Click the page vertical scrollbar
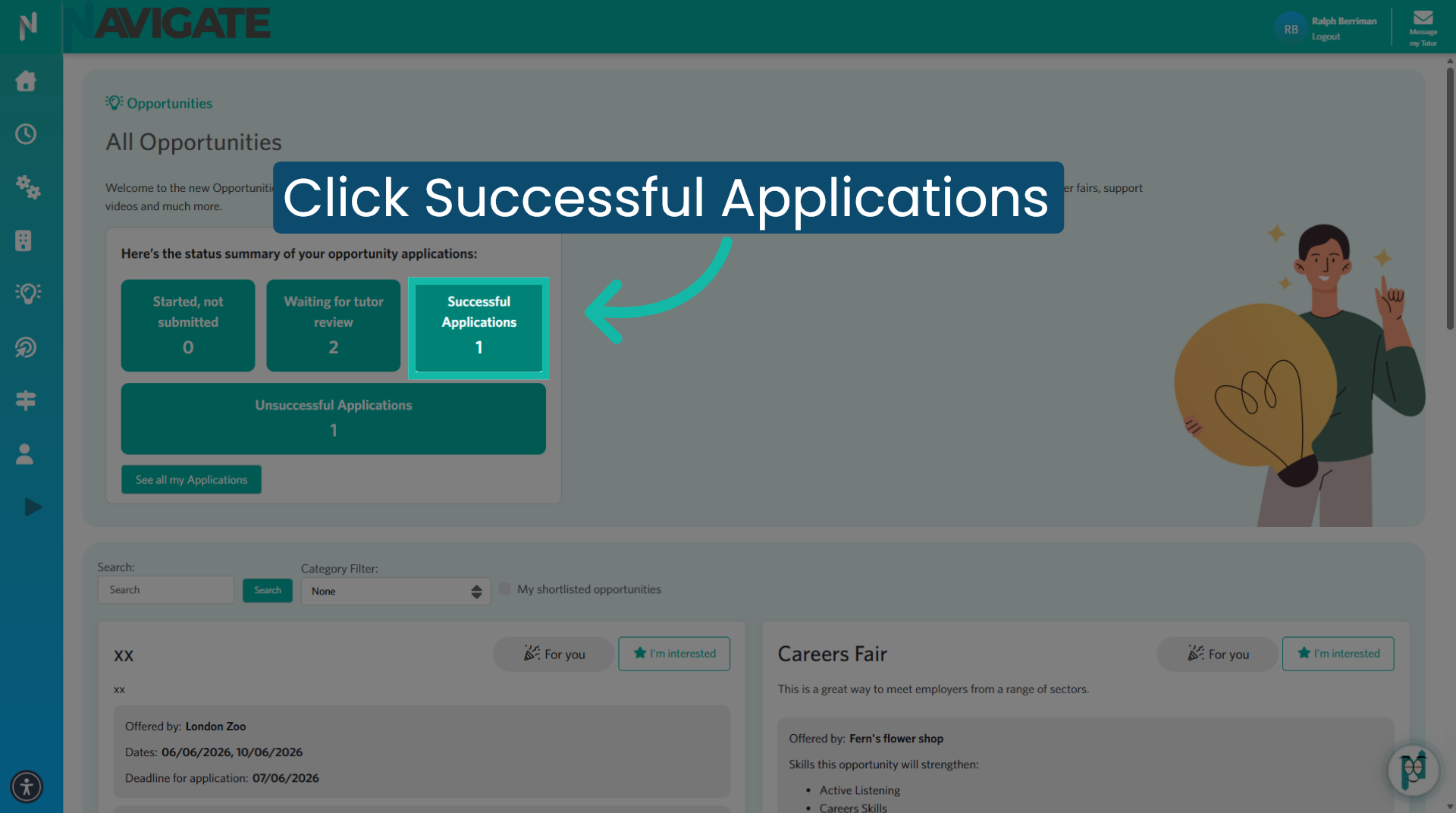 pos(1450,197)
